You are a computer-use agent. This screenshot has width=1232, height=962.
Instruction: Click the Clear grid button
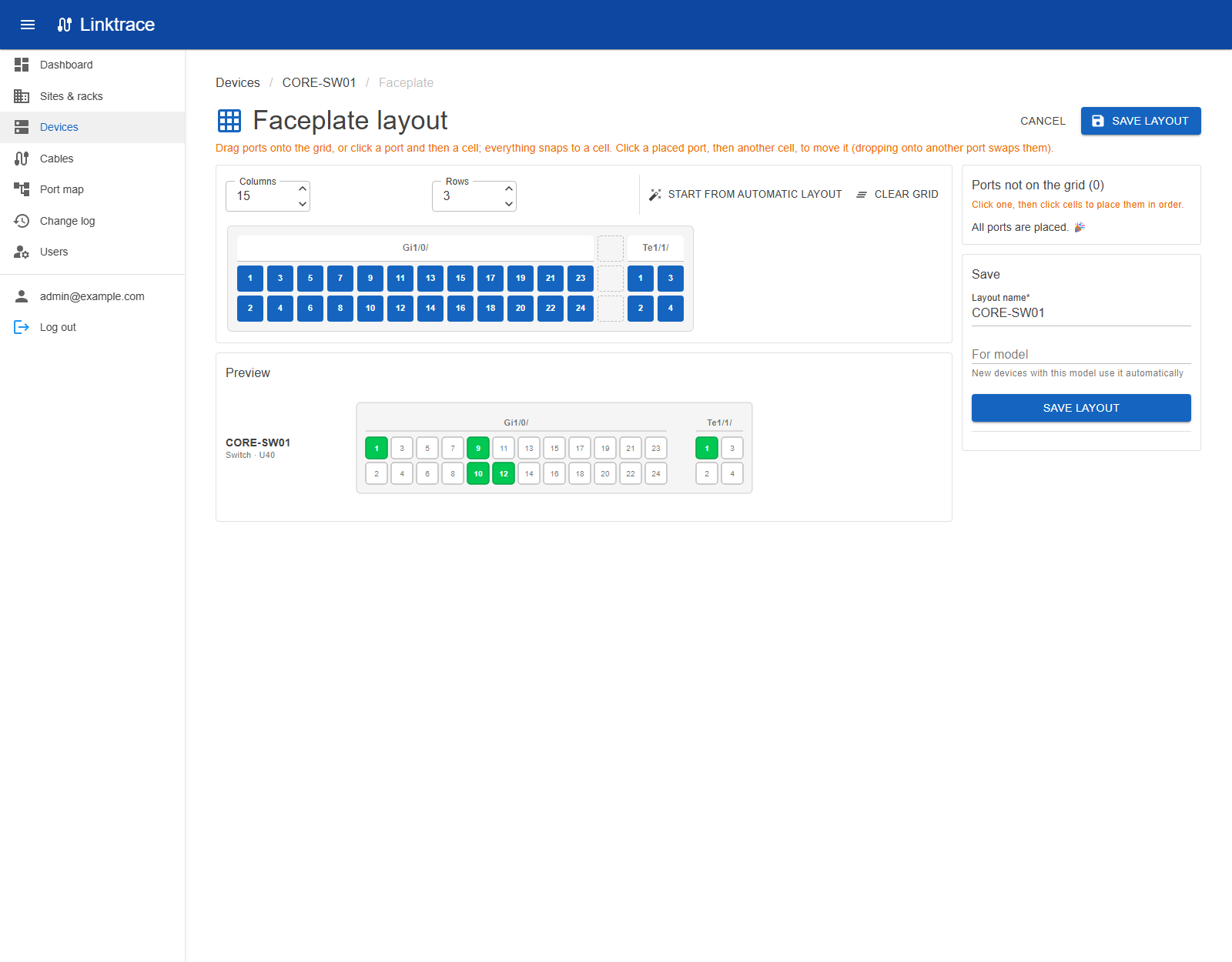[x=897, y=194]
